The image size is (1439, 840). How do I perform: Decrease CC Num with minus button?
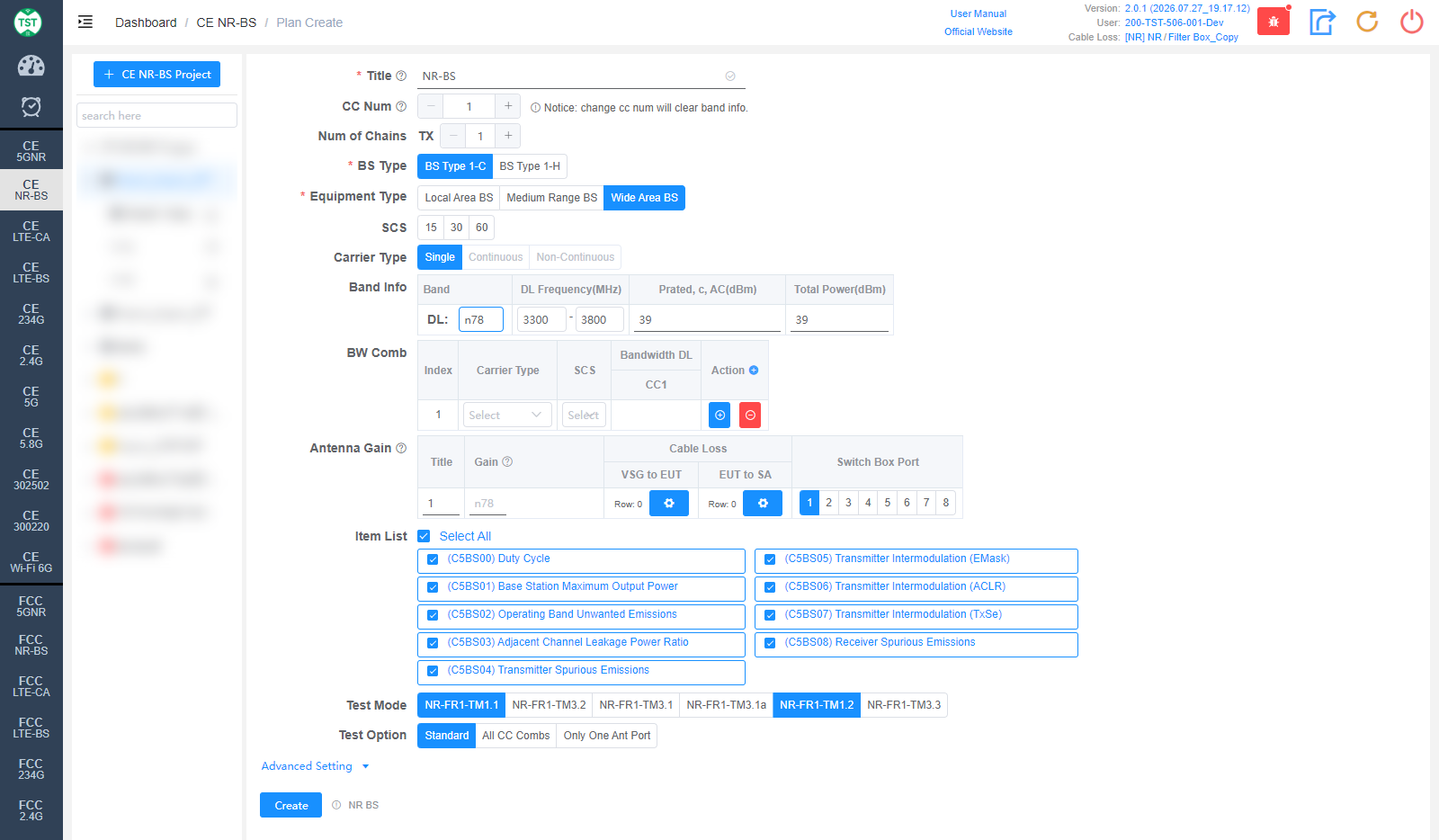pos(431,106)
